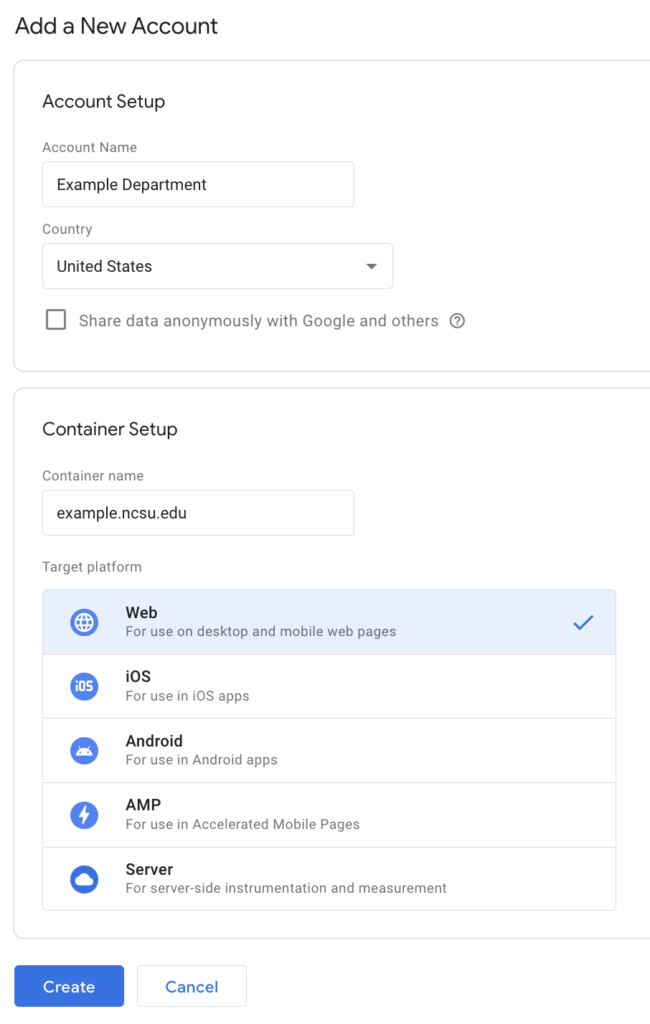Click the container name example.ncsu.edu field
The height and width of the screenshot is (1024, 650).
[x=198, y=512]
